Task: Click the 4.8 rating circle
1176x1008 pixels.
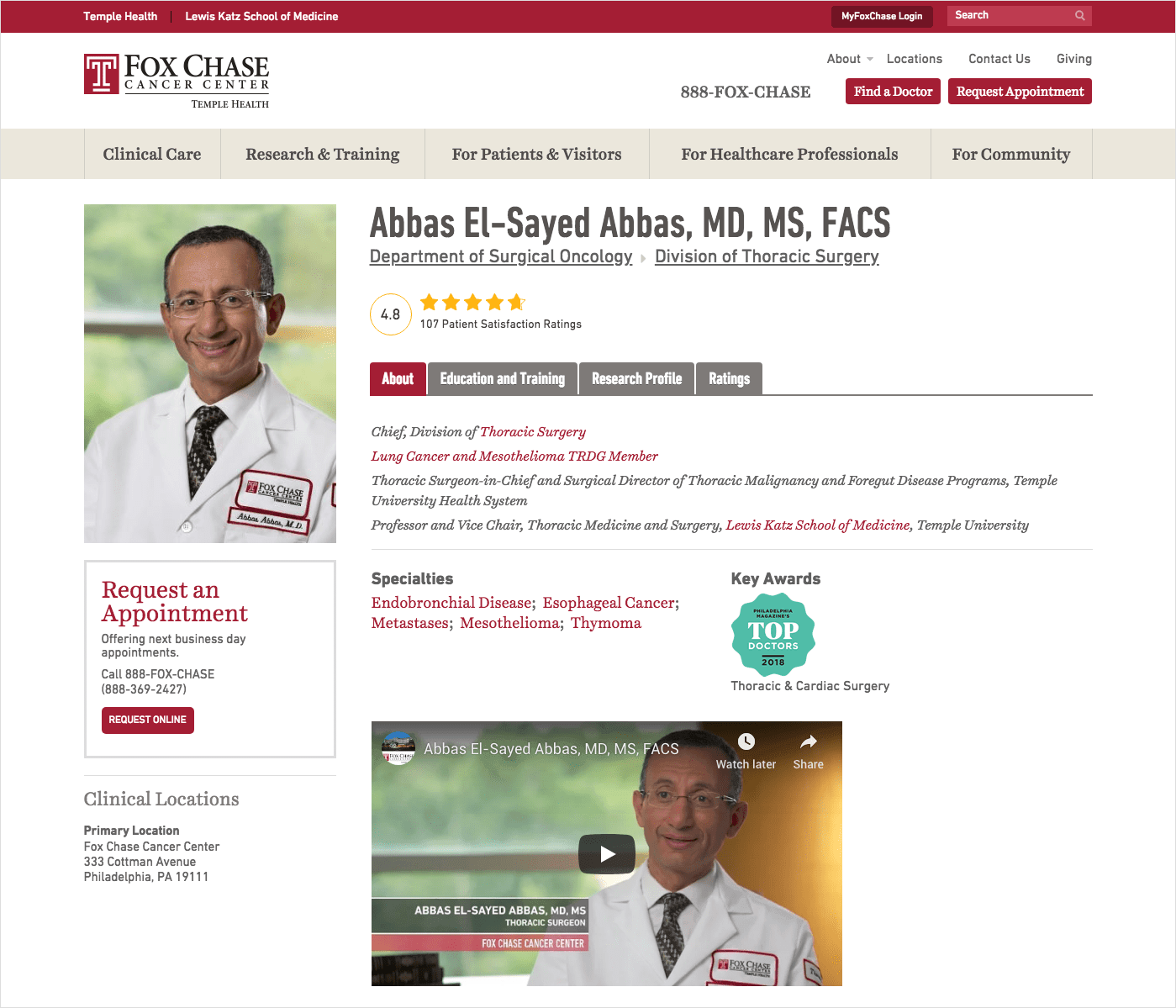Action: [x=391, y=314]
